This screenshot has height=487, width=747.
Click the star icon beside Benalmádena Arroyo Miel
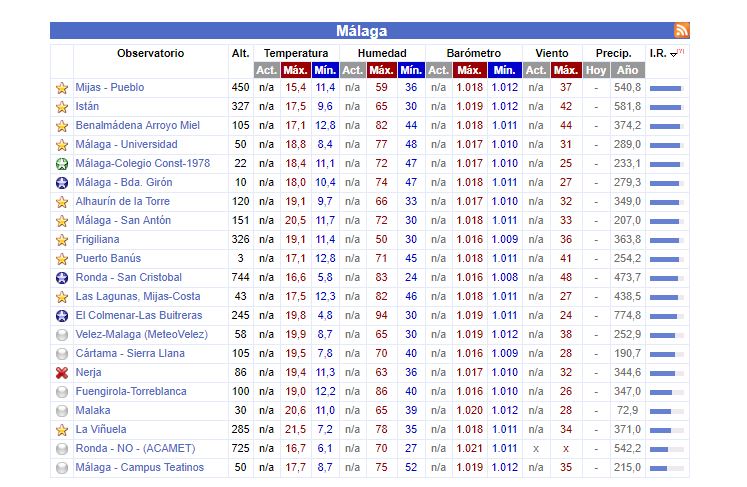coord(62,126)
